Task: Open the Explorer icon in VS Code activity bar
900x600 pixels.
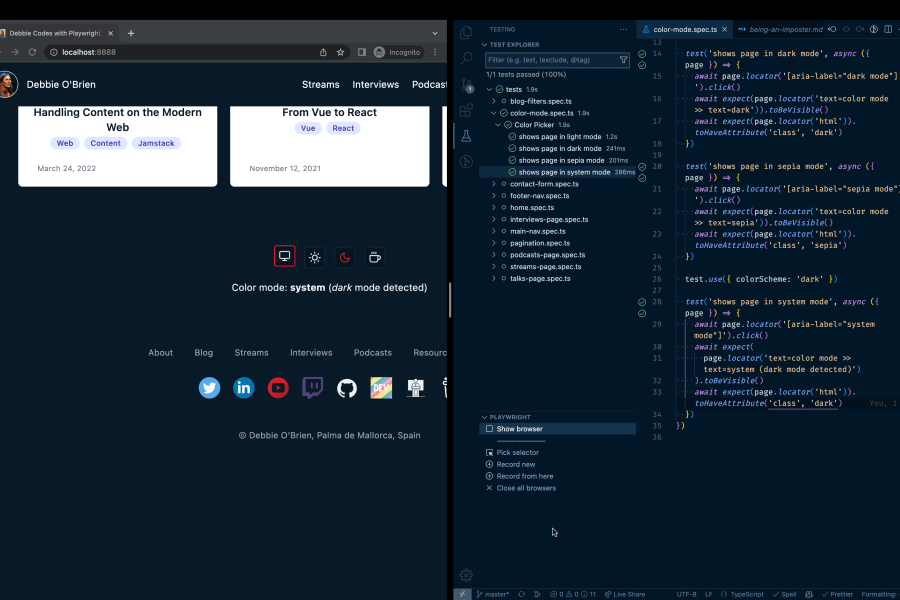Action: coord(466,33)
